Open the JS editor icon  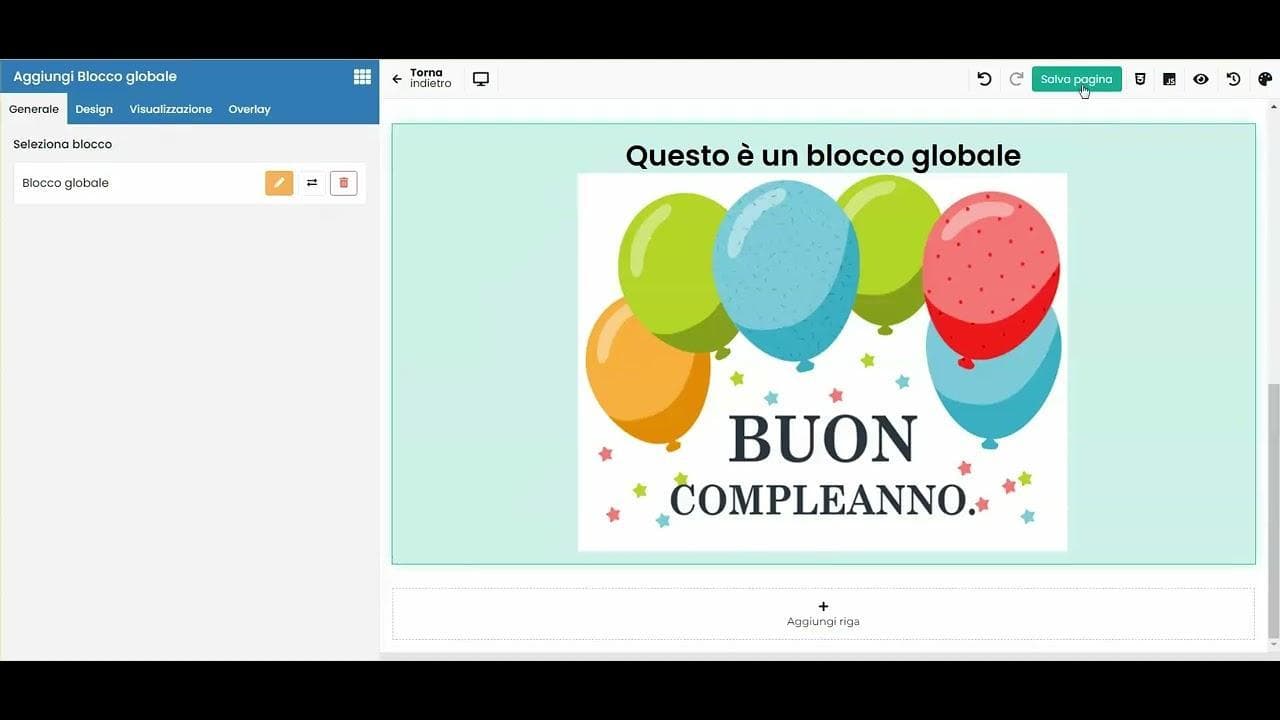pyautogui.click(x=1169, y=78)
